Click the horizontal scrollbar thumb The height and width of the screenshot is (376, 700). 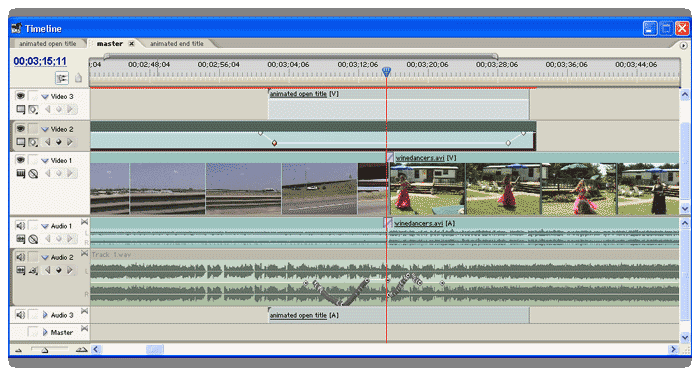coord(155,349)
